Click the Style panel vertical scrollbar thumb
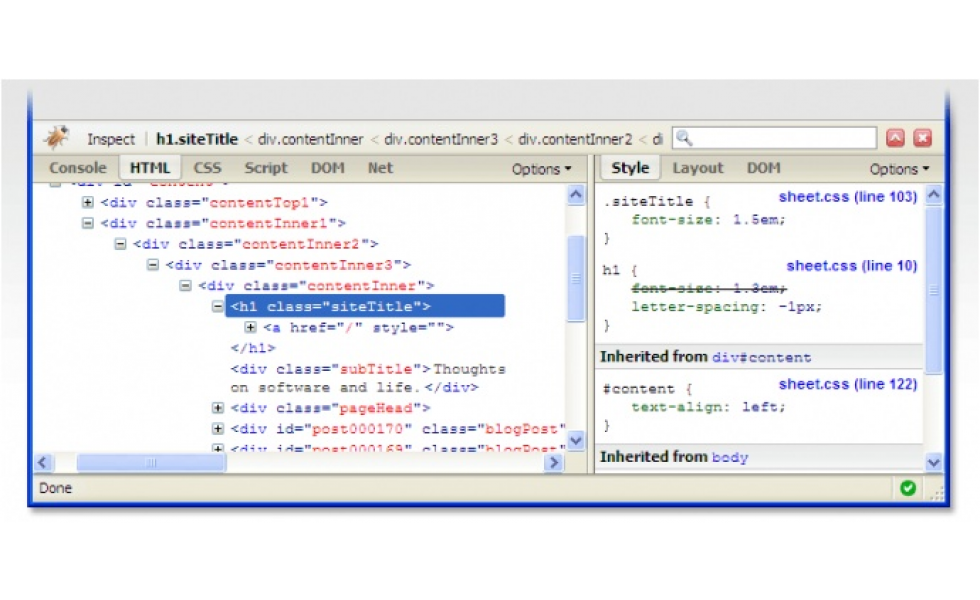Viewport: 980px width, 600px height. (934, 290)
